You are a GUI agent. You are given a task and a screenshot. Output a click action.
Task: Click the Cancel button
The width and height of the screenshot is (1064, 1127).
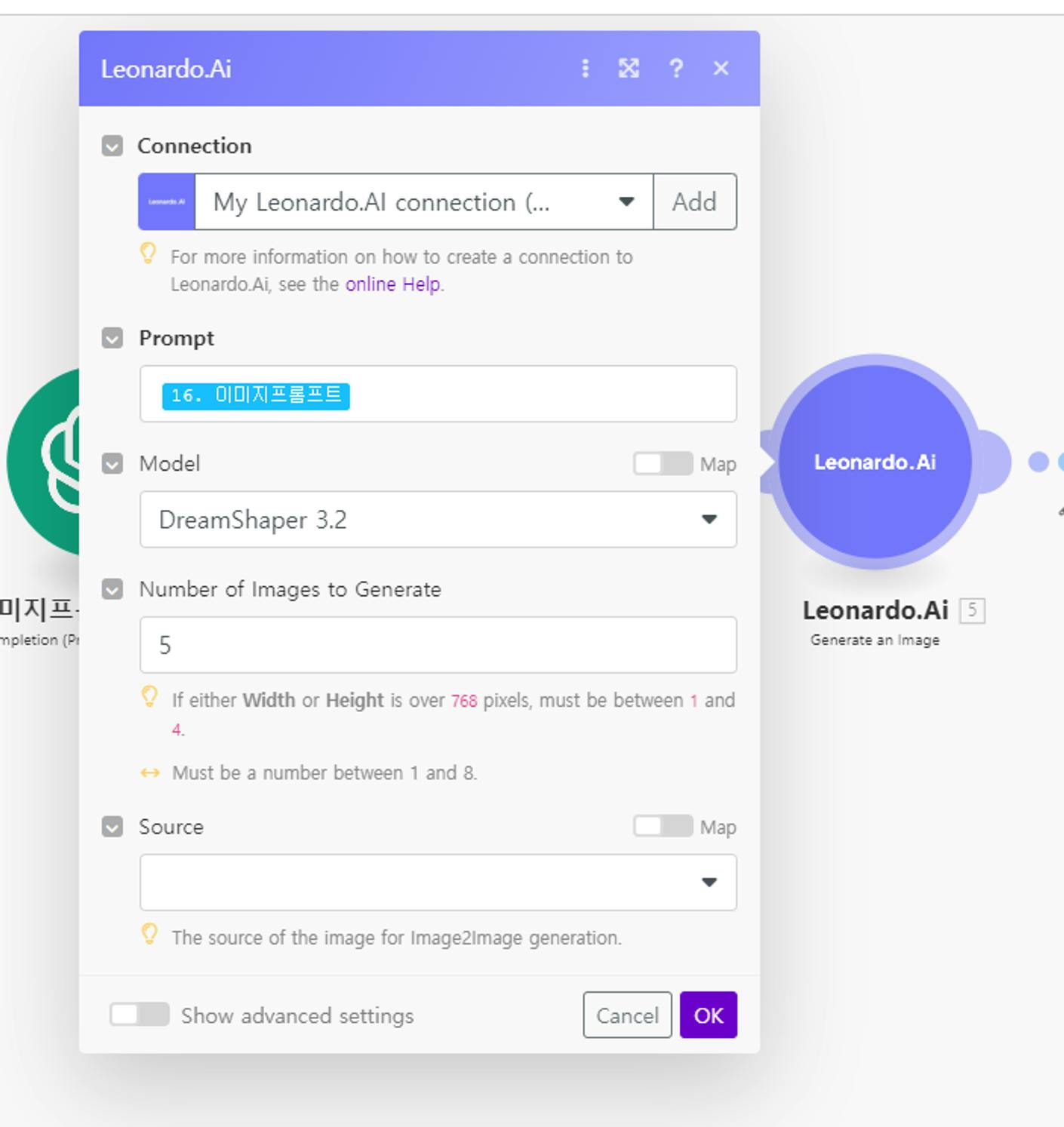click(x=627, y=1015)
